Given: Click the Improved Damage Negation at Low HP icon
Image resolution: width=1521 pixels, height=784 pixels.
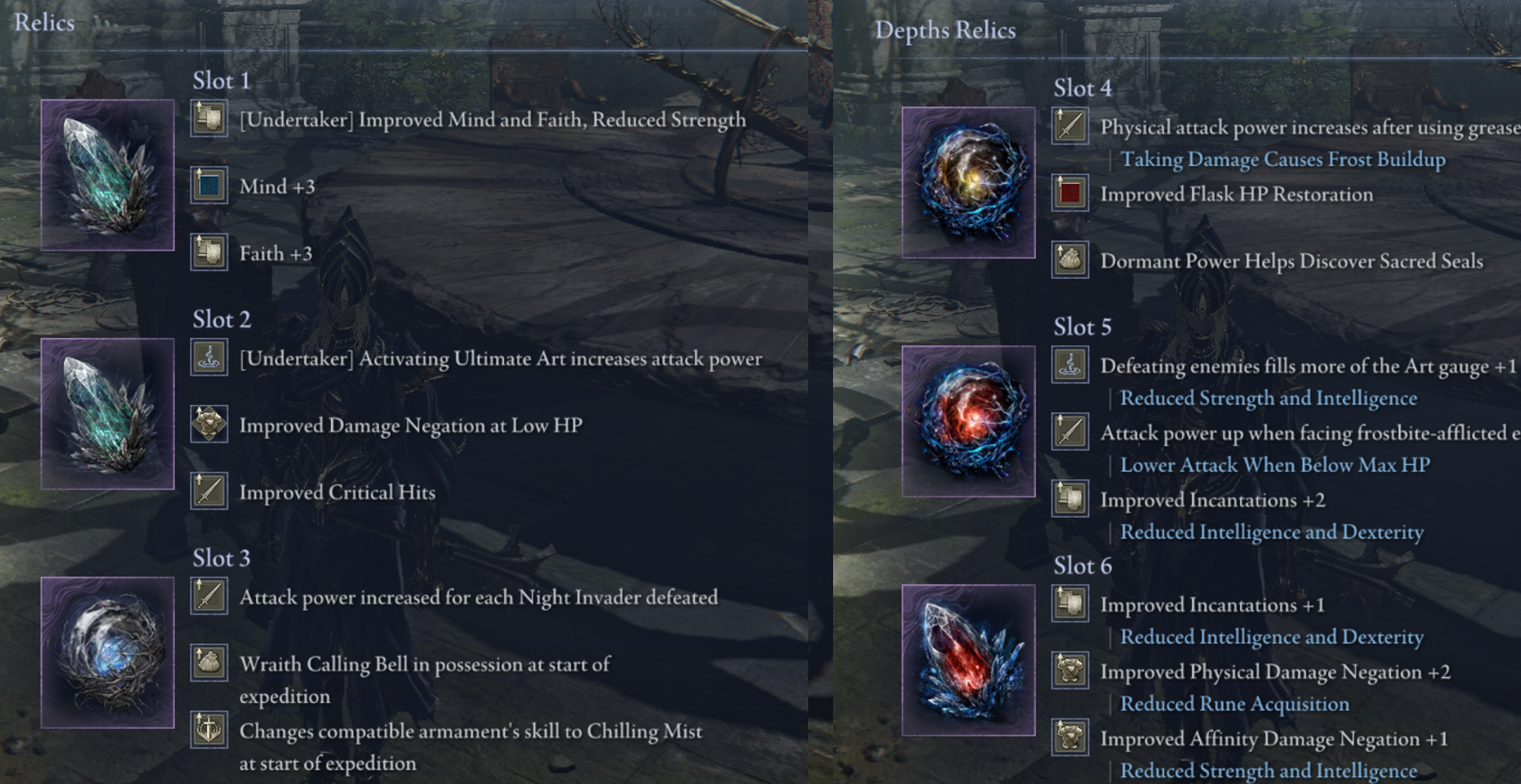Looking at the screenshot, I should point(209,425).
